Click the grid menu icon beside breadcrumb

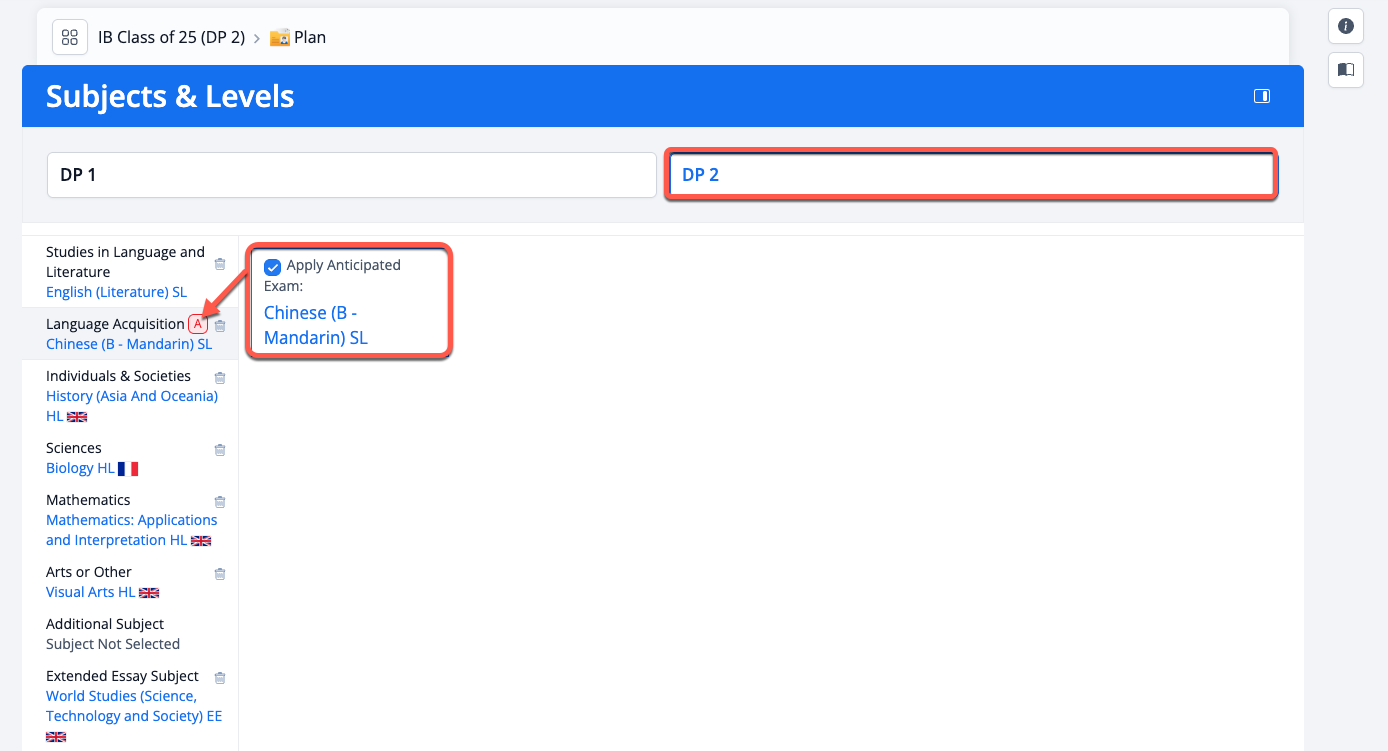pos(69,38)
